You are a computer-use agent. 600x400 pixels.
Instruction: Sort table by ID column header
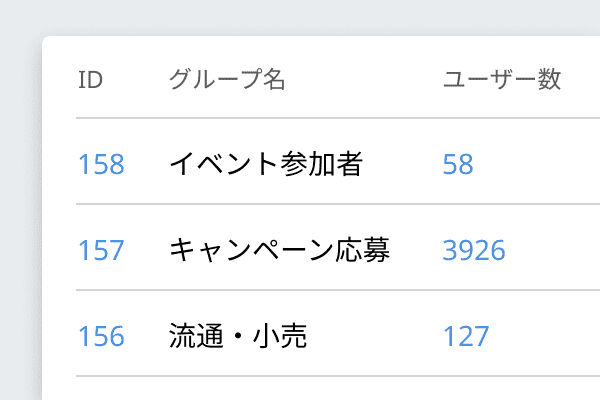click(x=90, y=80)
